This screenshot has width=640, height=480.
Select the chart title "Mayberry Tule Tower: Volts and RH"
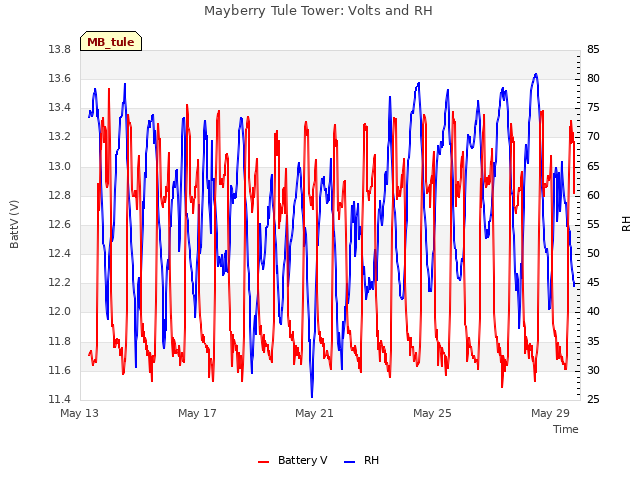click(x=318, y=10)
